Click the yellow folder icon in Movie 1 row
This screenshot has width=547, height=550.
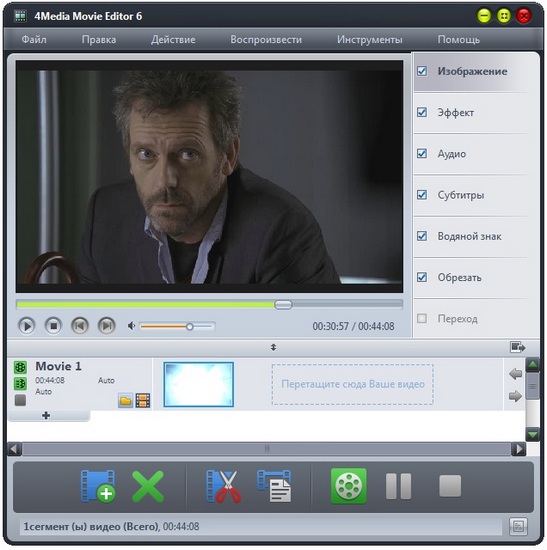pyautogui.click(x=125, y=401)
